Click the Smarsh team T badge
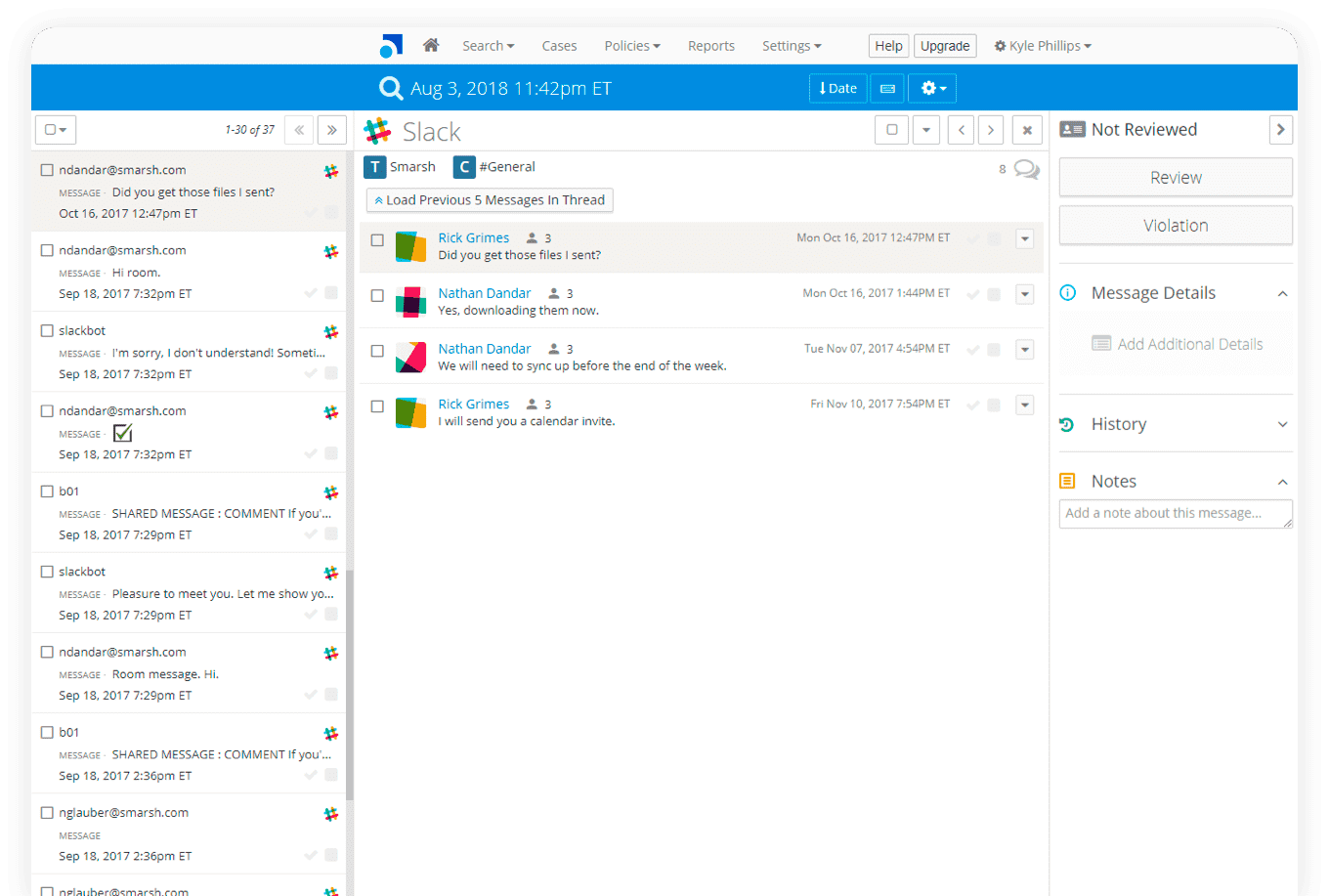 pos(374,167)
